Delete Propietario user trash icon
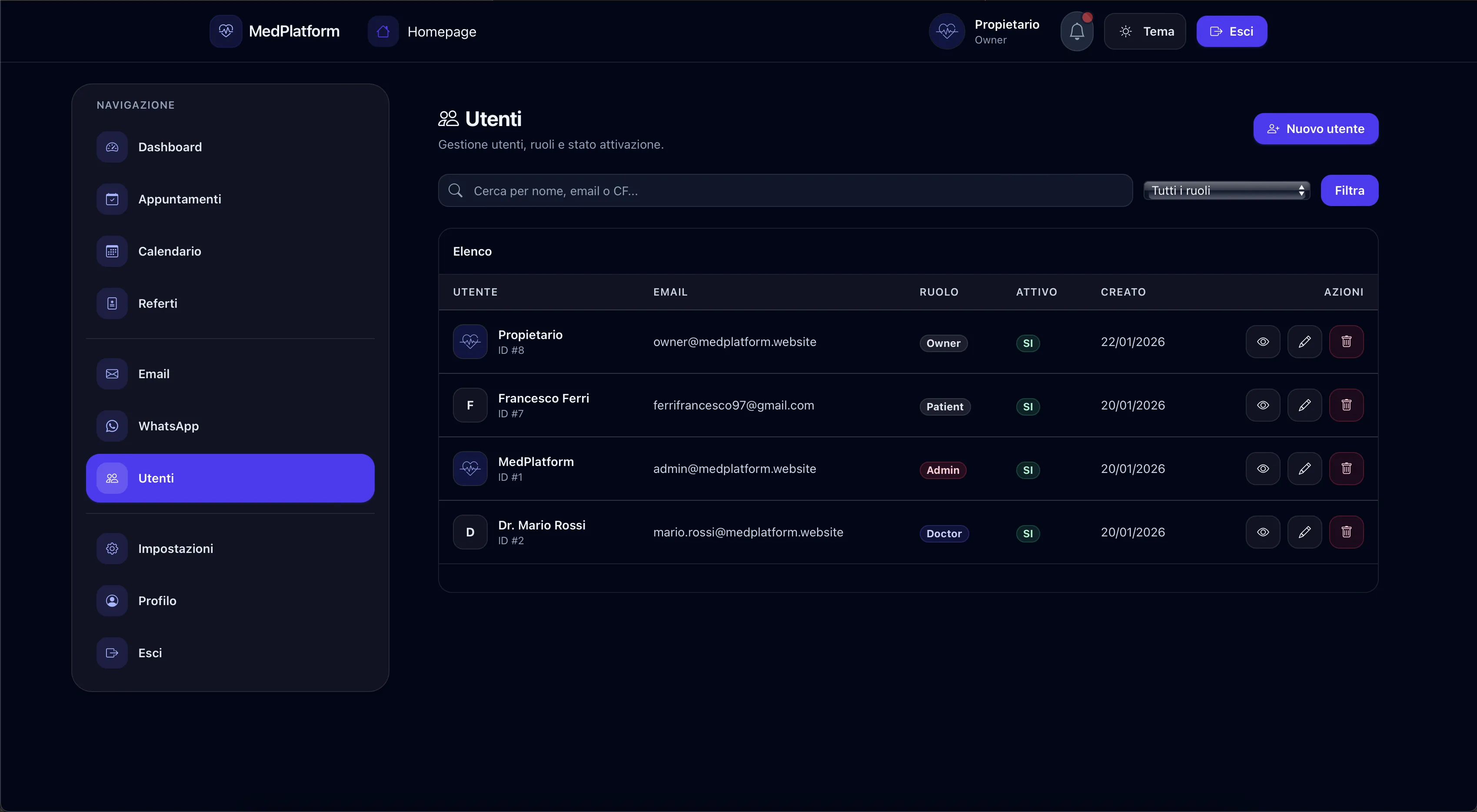This screenshot has width=1477, height=812. [1346, 342]
